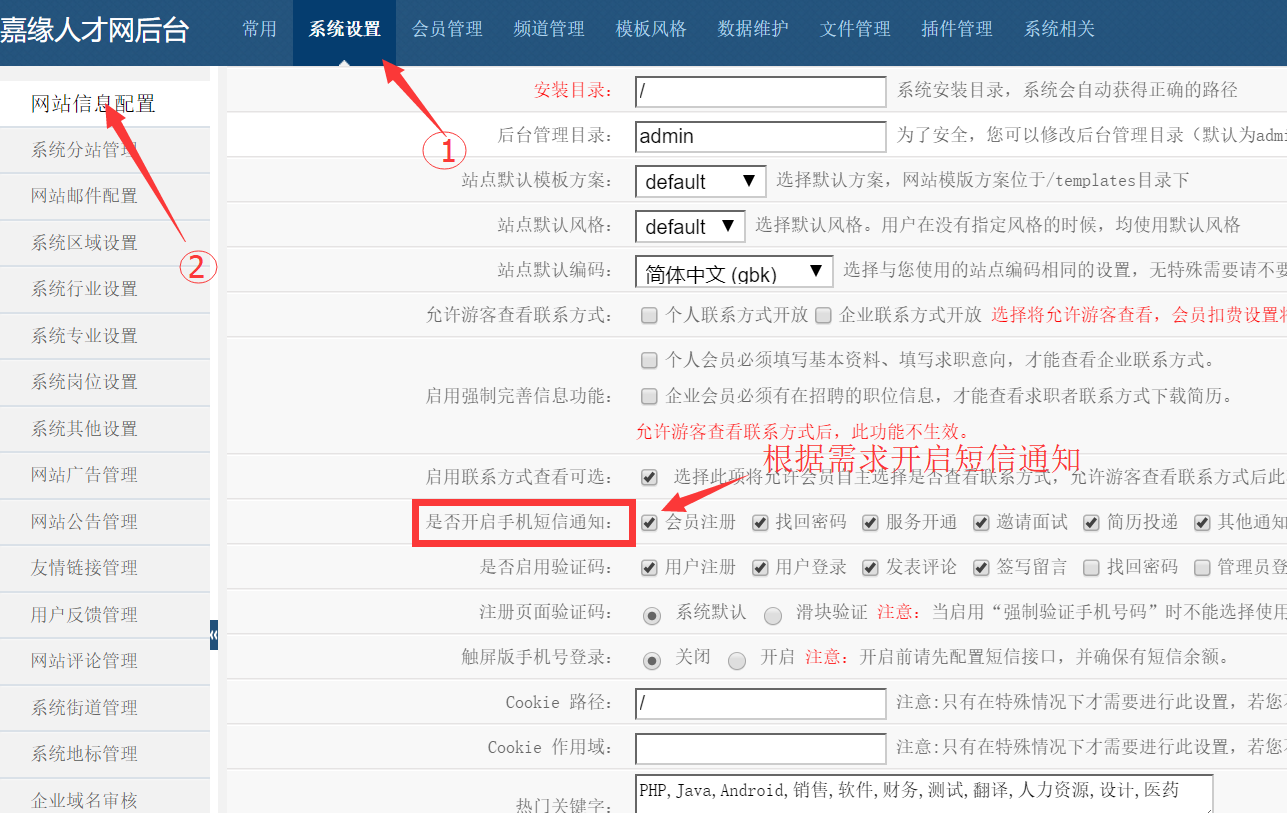
Task: Open 系统行业设置 in the sidebar
Action: tap(85, 289)
